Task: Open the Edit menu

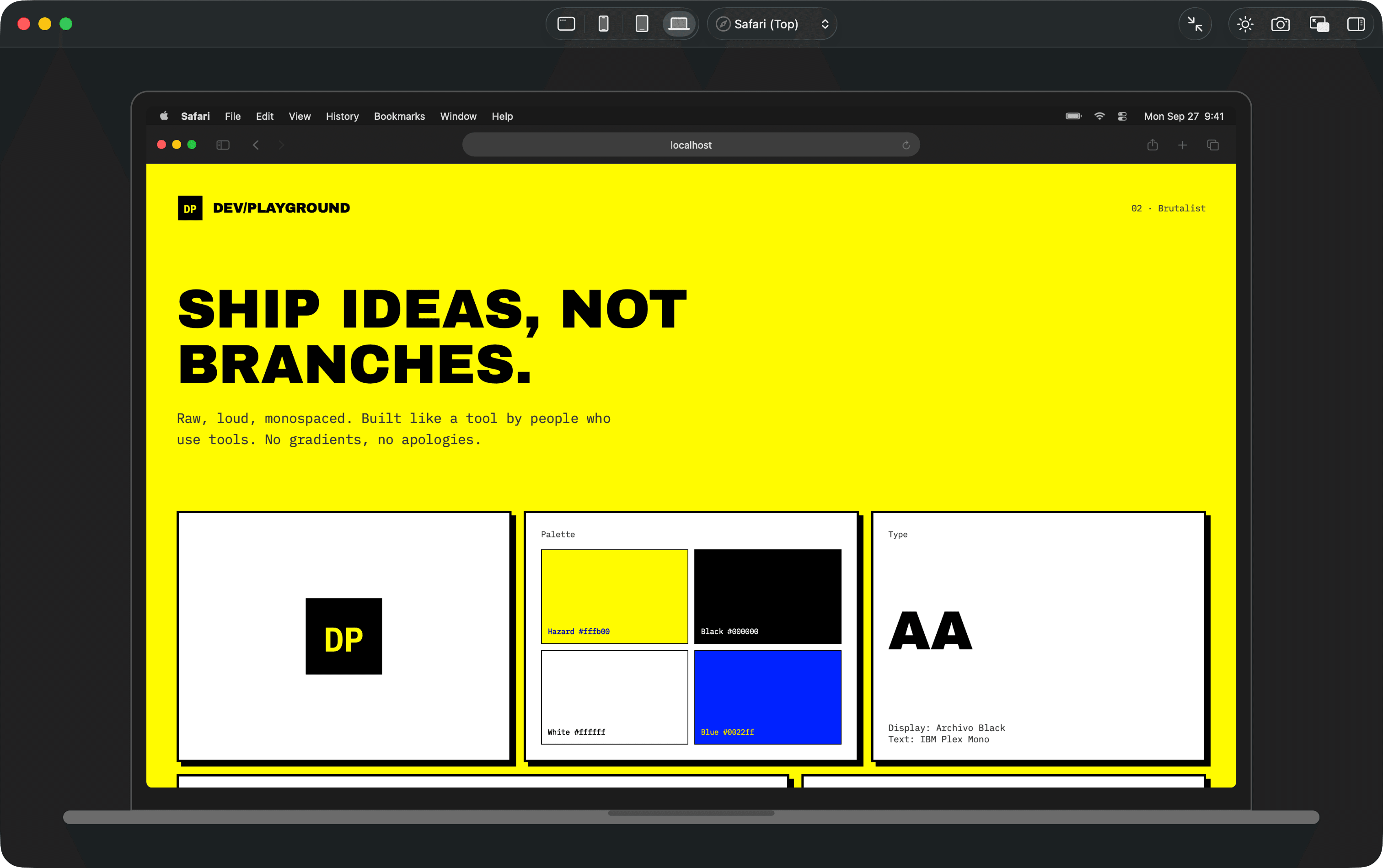Action: click(265, 116)
